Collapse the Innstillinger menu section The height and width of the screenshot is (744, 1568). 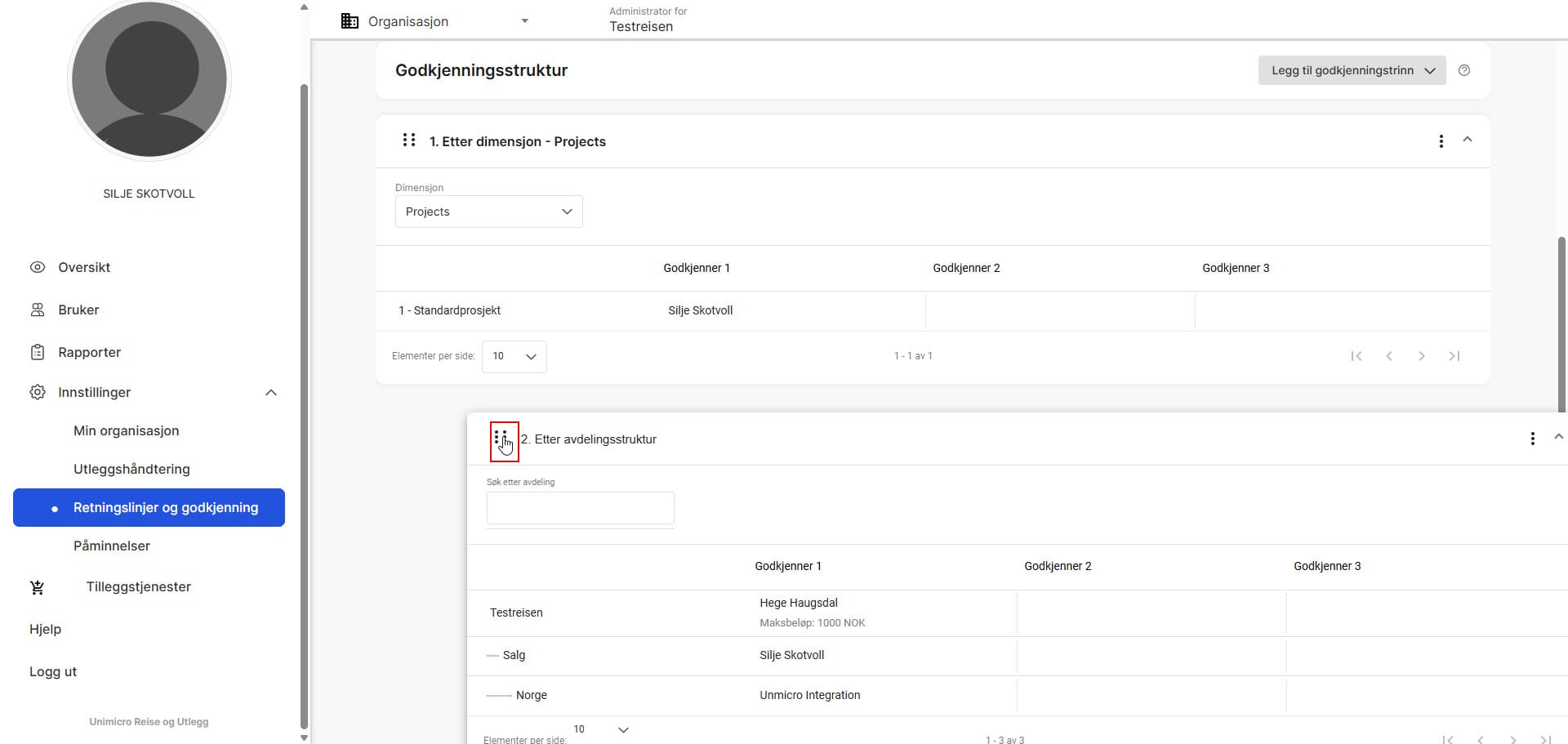pos(271,393)
